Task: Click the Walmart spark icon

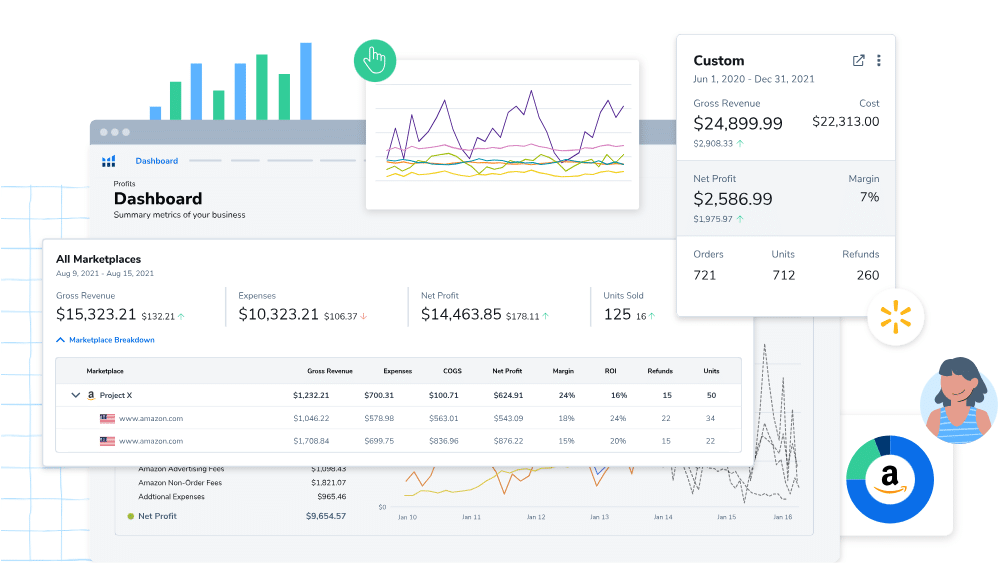Action: (x=896, y=317)
